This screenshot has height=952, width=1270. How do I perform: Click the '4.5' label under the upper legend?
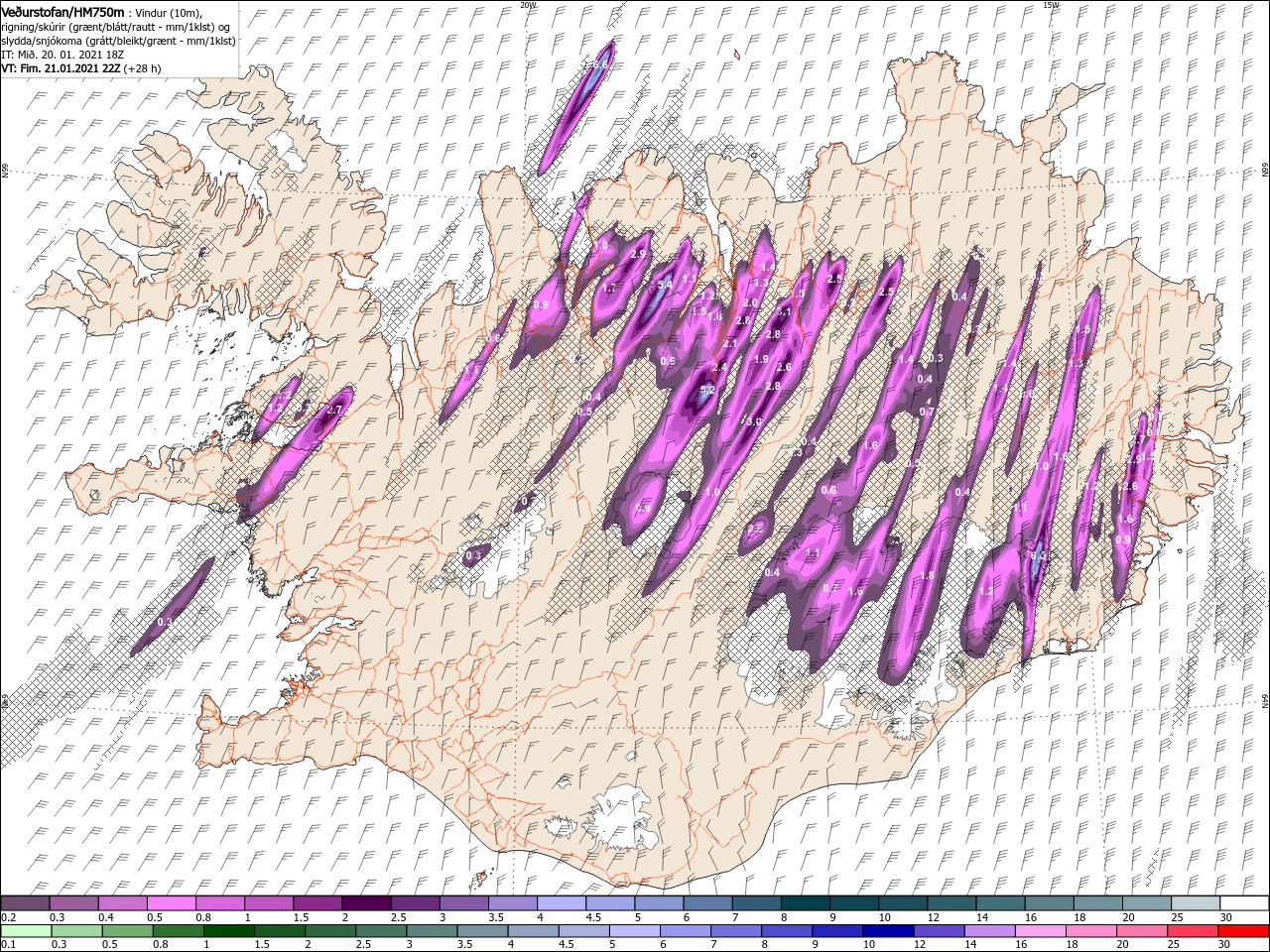[593, 918]
